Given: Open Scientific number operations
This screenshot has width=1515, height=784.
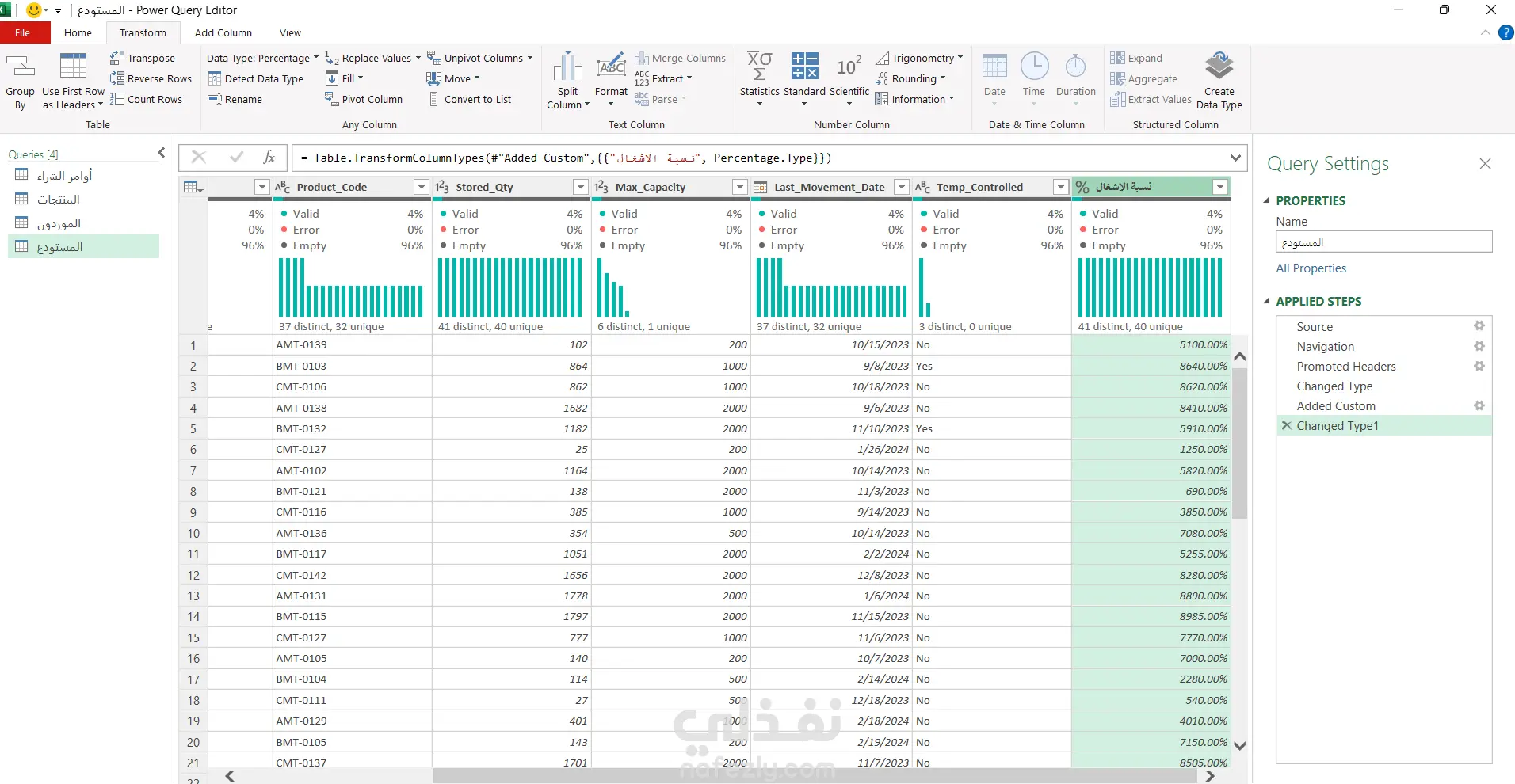Looking at the screenshot, I should pyautogui.click(x=849, y=79).
